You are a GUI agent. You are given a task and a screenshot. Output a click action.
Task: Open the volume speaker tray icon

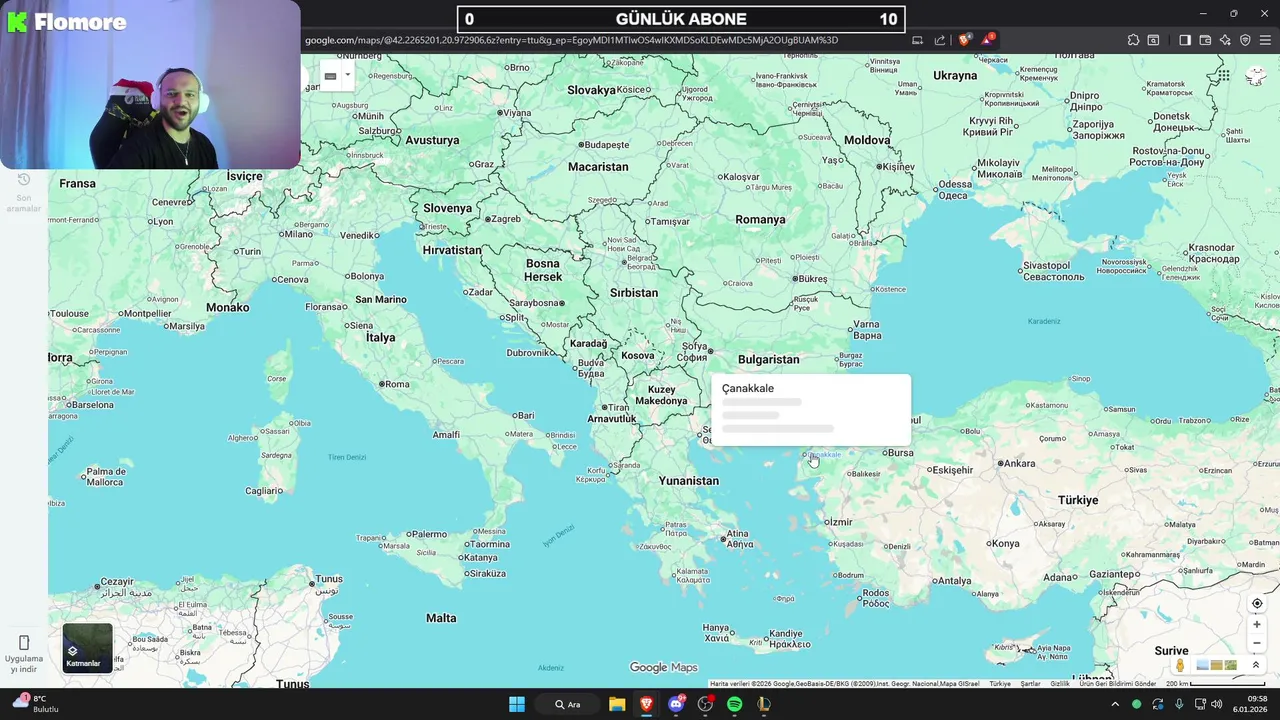point(1217,704)
